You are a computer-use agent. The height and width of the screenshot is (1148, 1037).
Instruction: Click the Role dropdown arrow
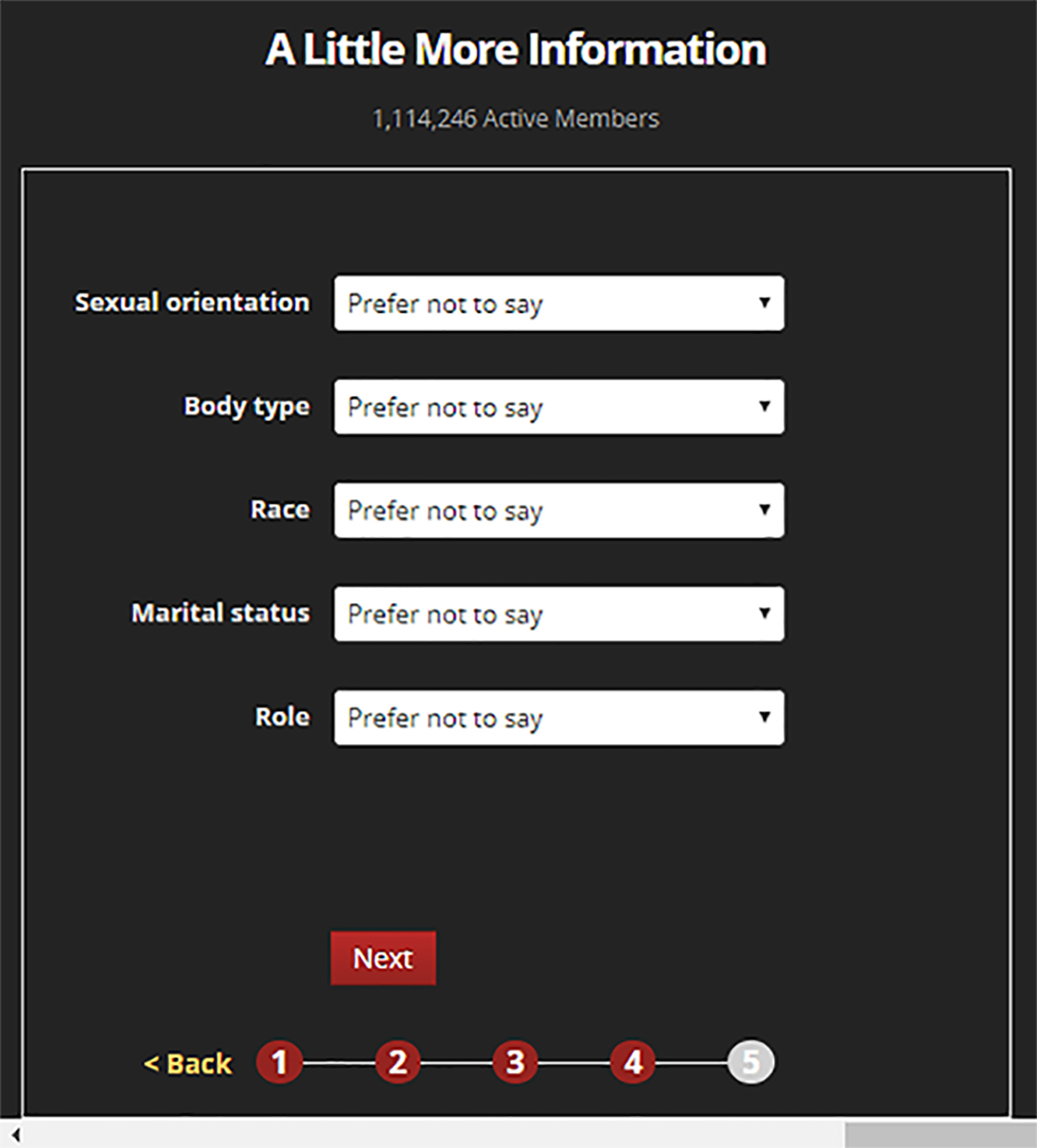tap(764, 717)
